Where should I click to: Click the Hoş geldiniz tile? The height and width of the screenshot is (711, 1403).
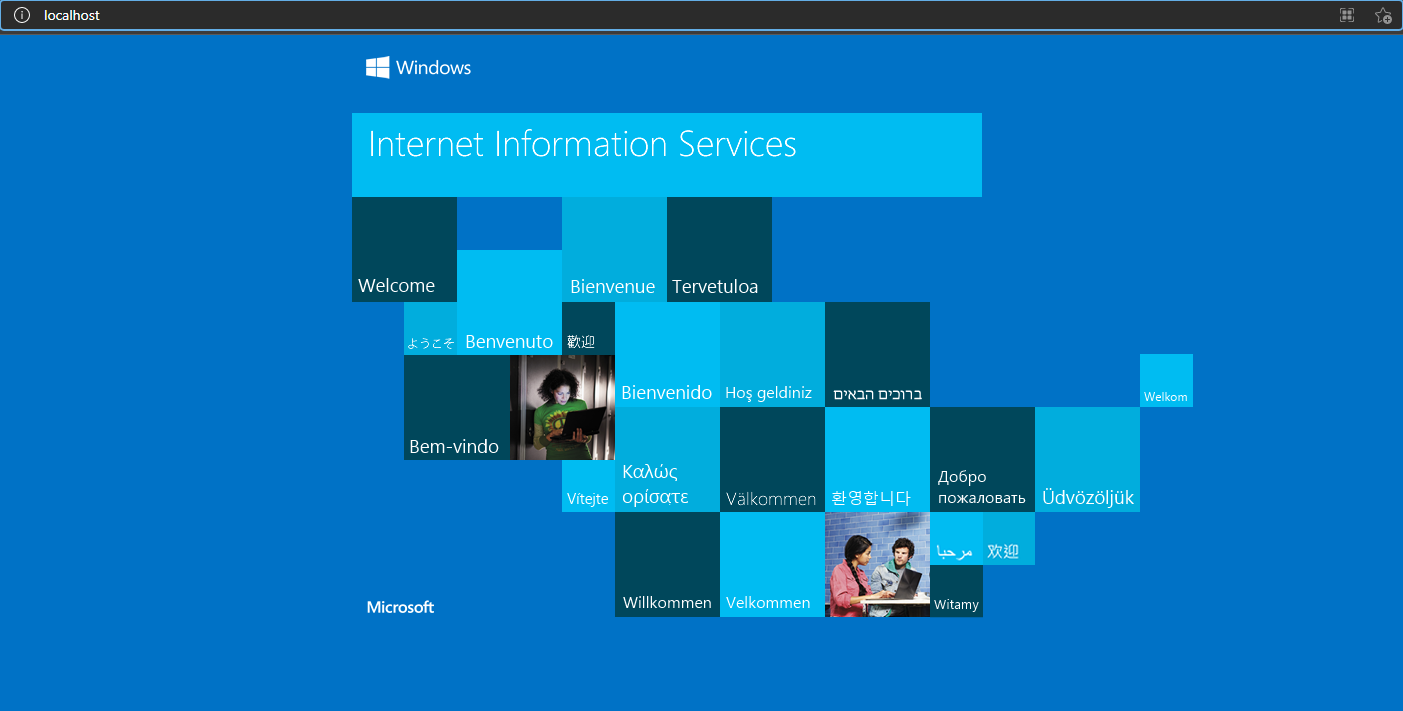[772, 354]
